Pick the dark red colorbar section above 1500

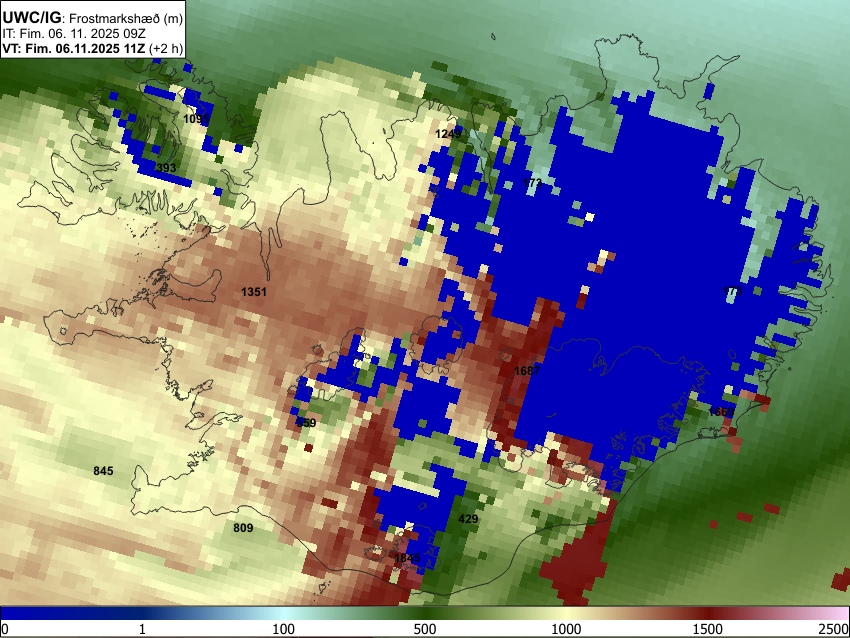[708, 613]
